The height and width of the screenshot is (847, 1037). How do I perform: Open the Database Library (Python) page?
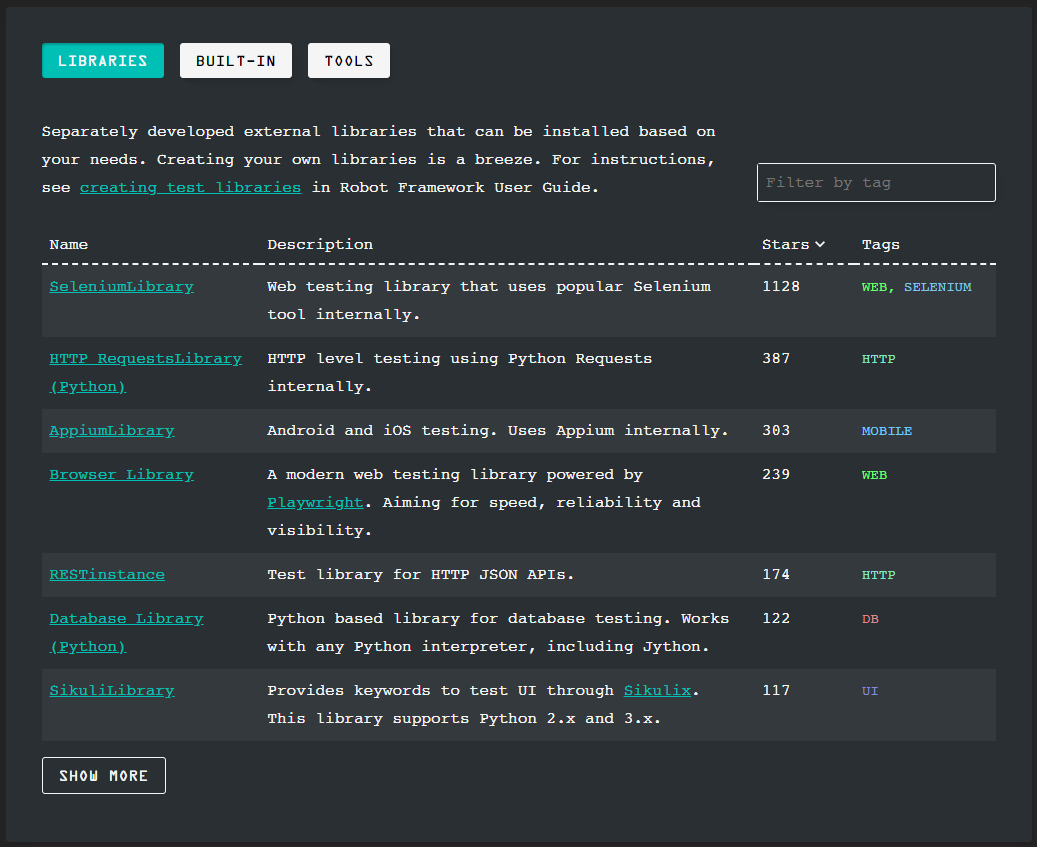click(126, 618)
